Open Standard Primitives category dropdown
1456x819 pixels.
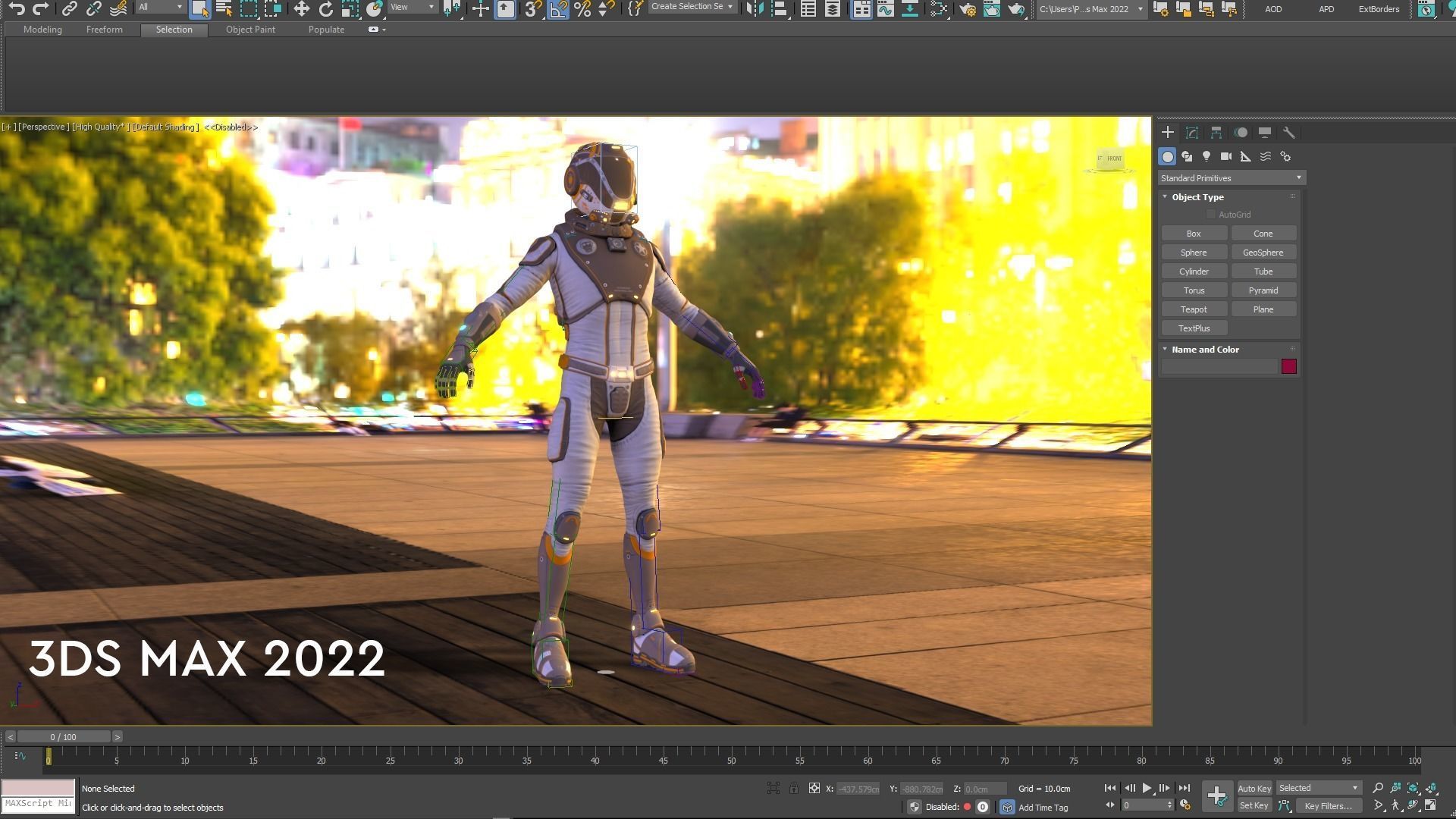[x=1232, y=177]
